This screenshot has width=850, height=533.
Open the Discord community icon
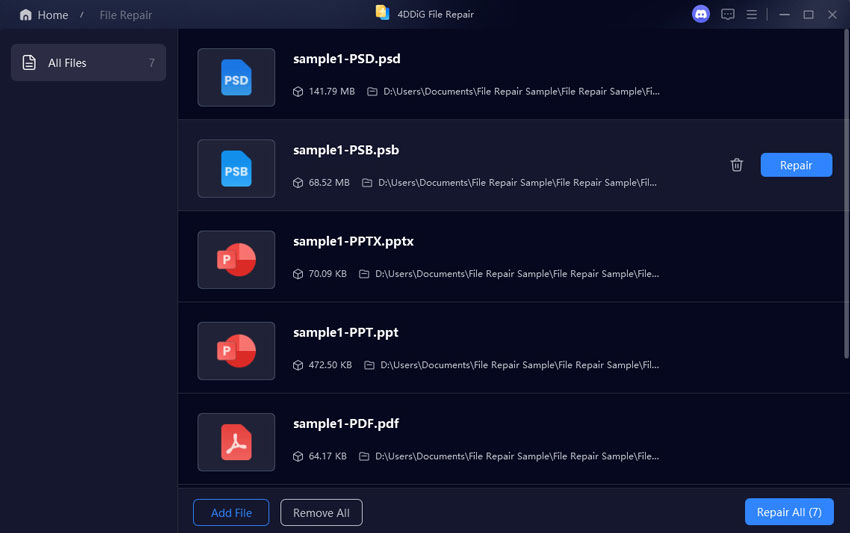pos(700,14)
